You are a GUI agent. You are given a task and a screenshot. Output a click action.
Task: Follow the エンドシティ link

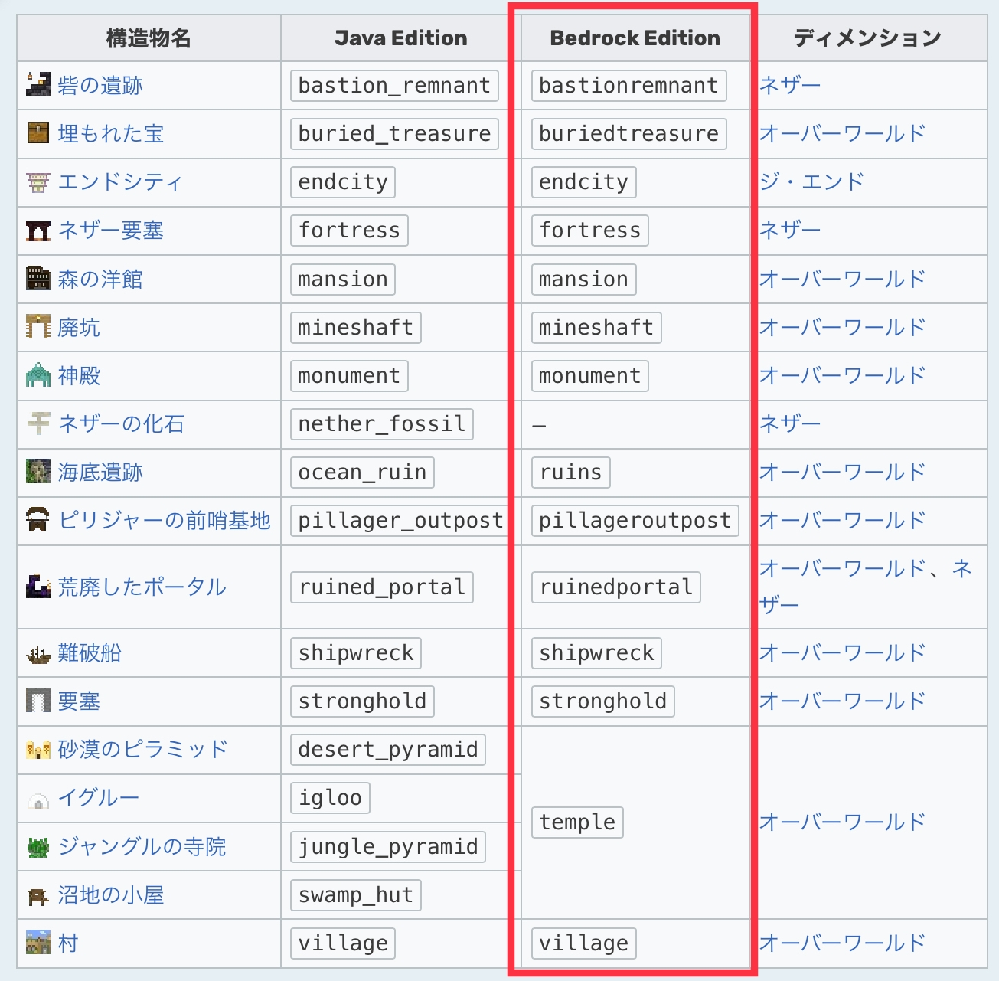click(x=120, y=182)
